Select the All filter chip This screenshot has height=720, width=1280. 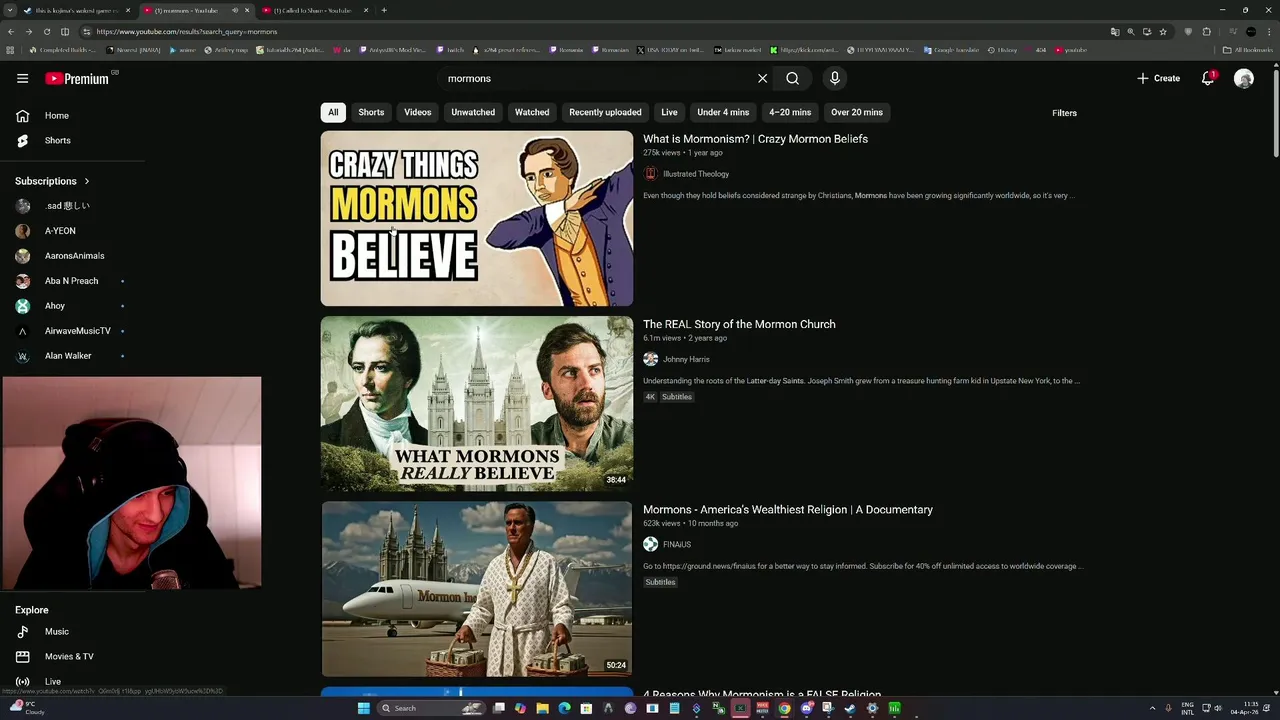click(333, 112)
